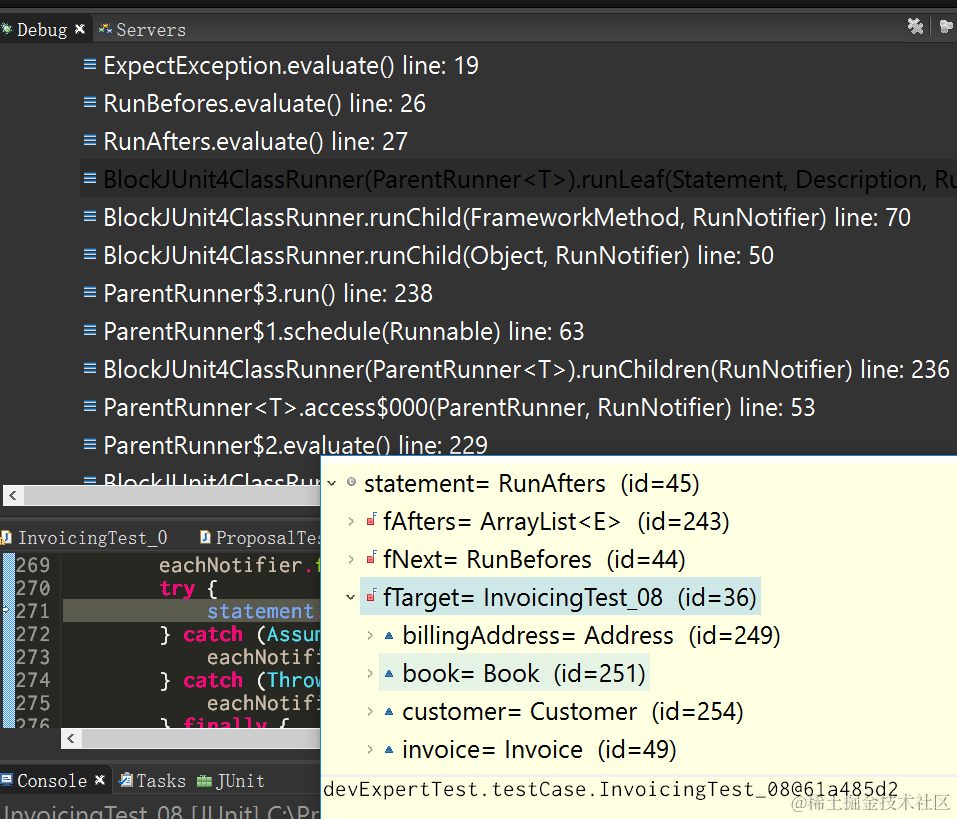Screen dimensions: 957x819
Task: Select runChildren(RunNotifier) line: 236 frame
Action: pos(527,370)
